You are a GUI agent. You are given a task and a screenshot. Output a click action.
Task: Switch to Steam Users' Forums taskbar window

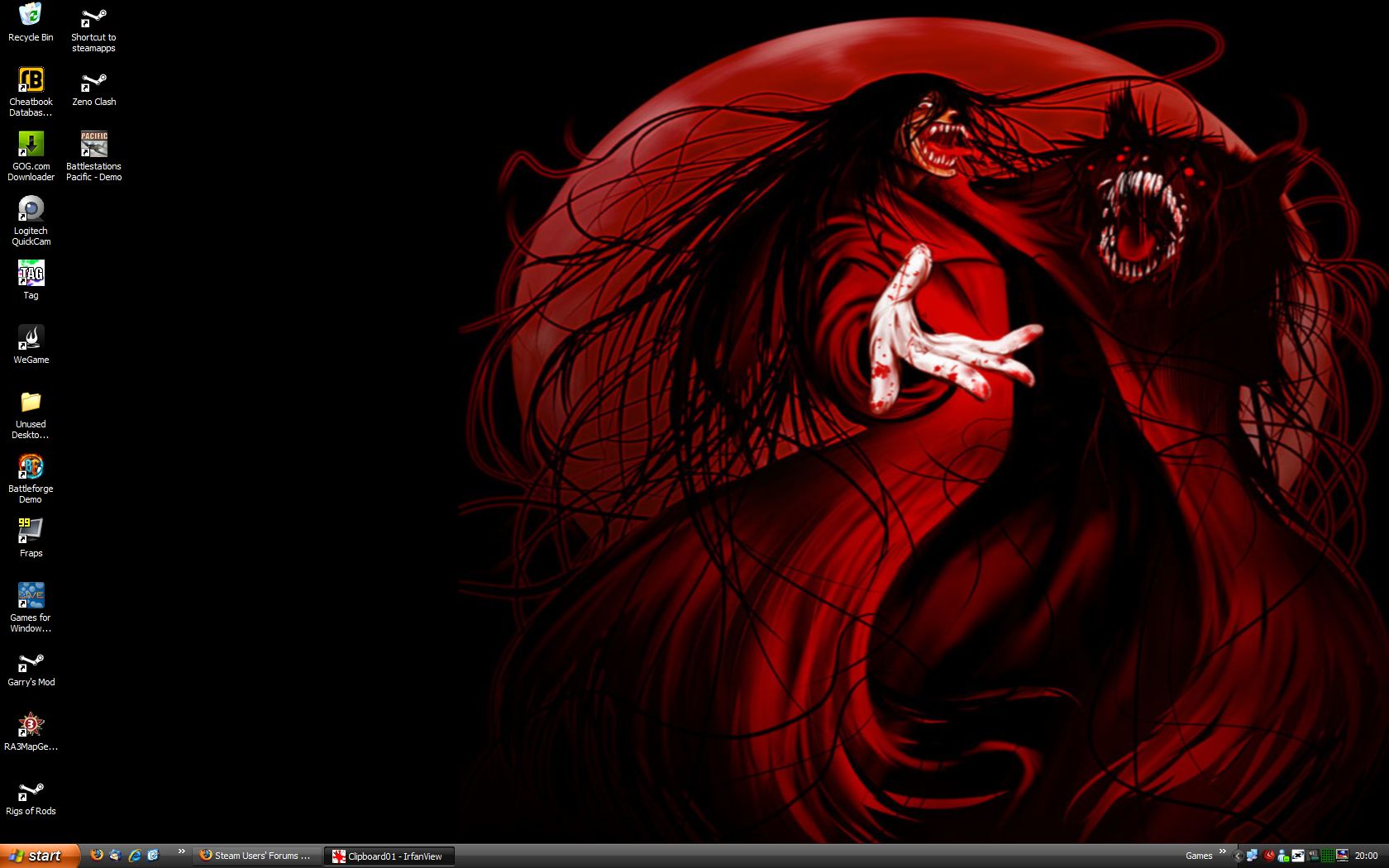(257, 856)
